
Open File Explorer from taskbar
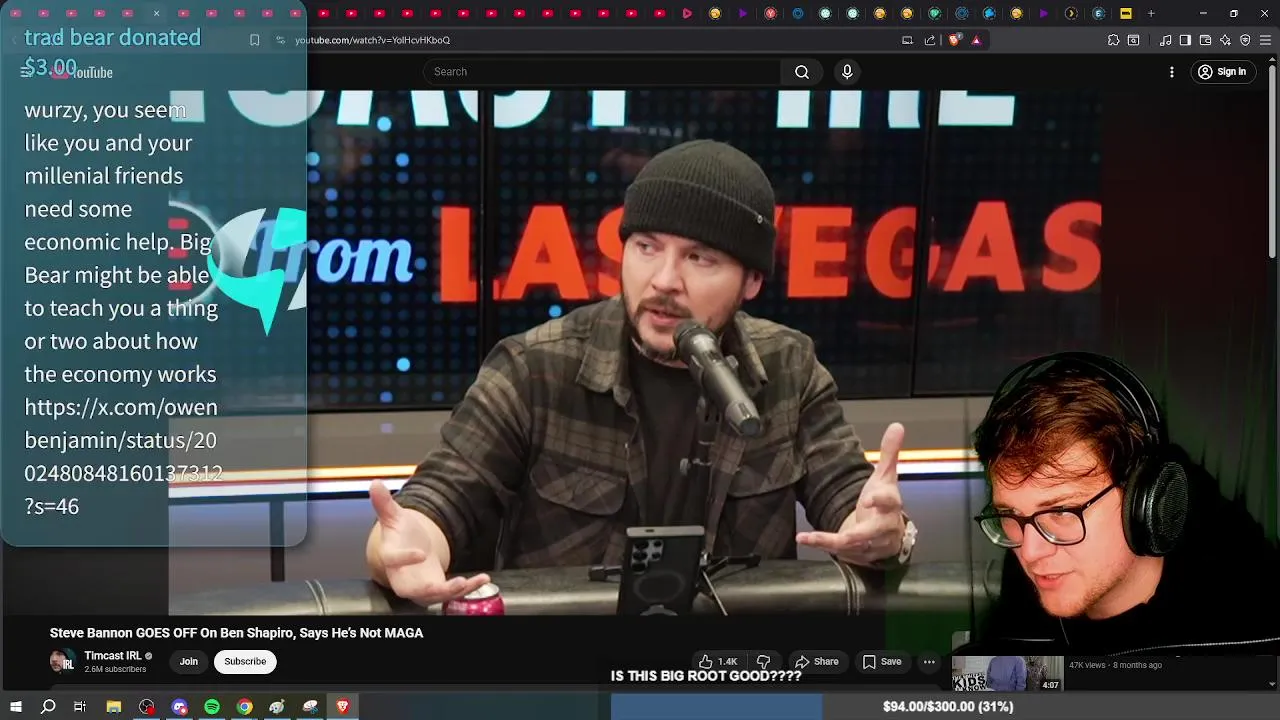pyautogui.click(x=114, y=706)
